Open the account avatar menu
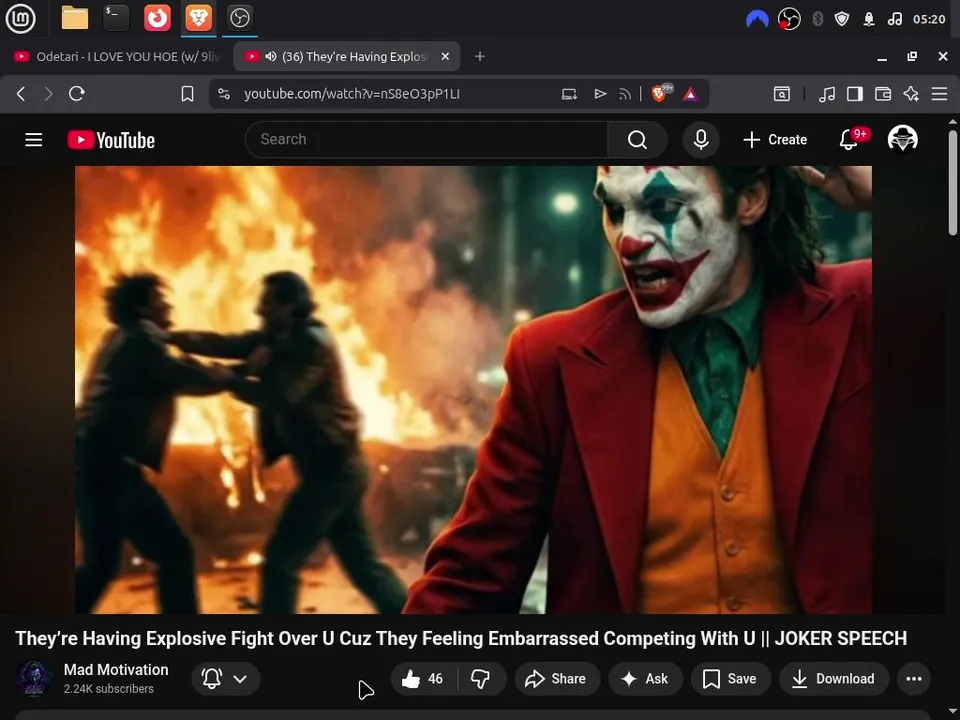 902,139
